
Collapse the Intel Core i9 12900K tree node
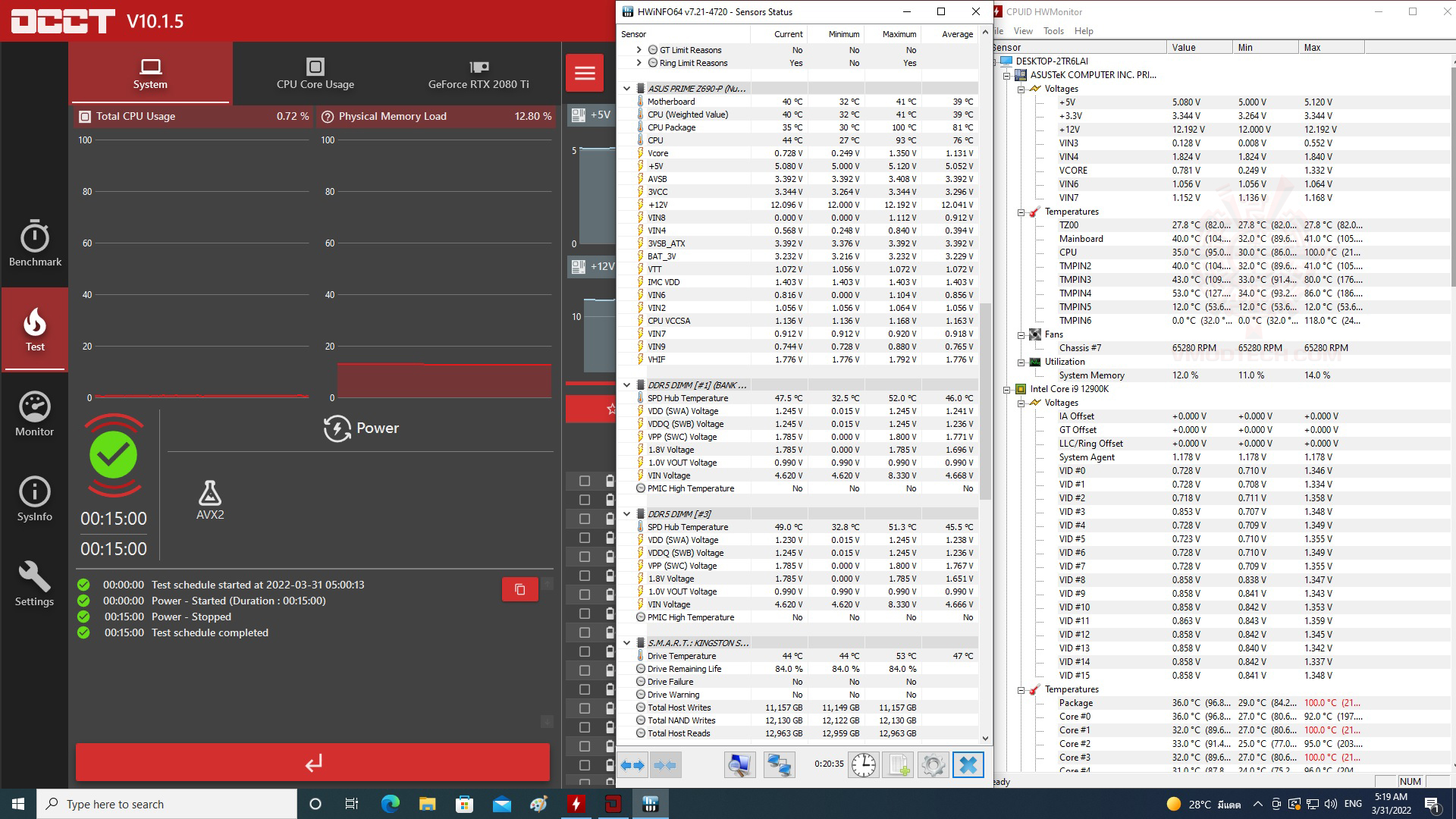[x=1007, y=389]
